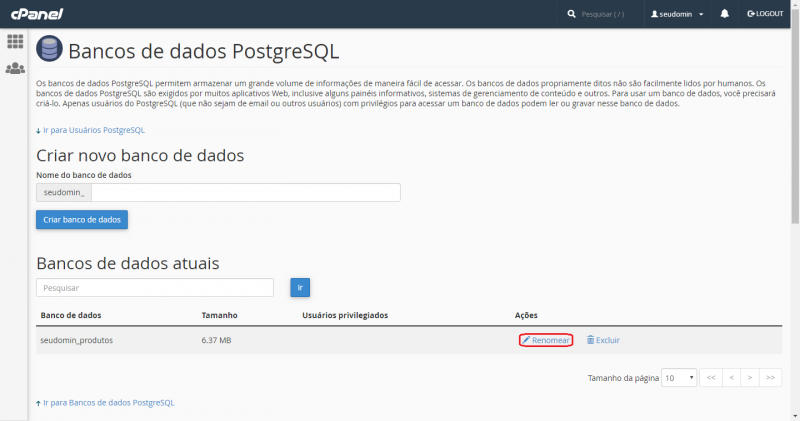Click the Pesquisar field under current databases

[x=155, y=288]
